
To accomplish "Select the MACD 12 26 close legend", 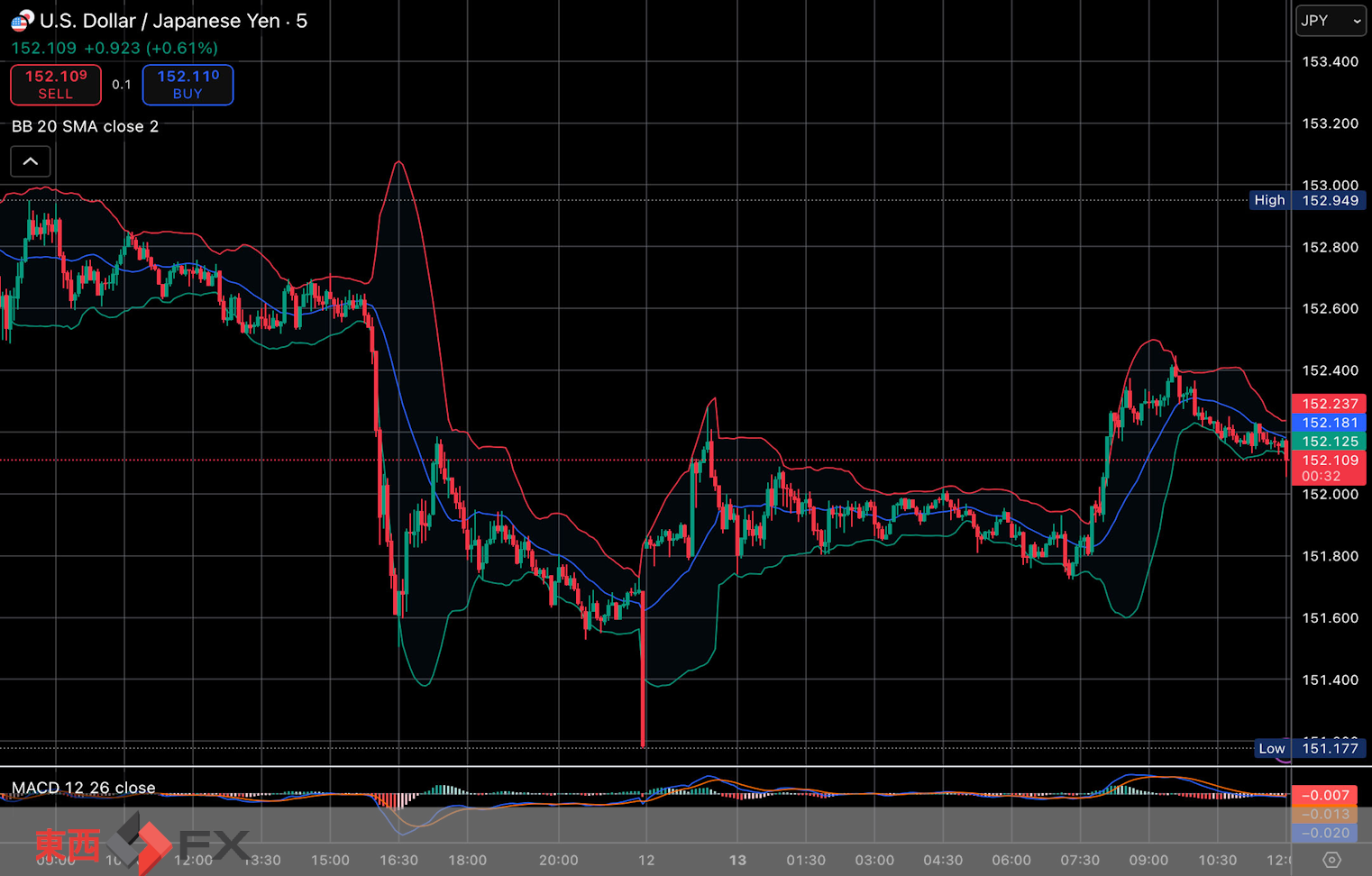I will click(x=83, y=788).
